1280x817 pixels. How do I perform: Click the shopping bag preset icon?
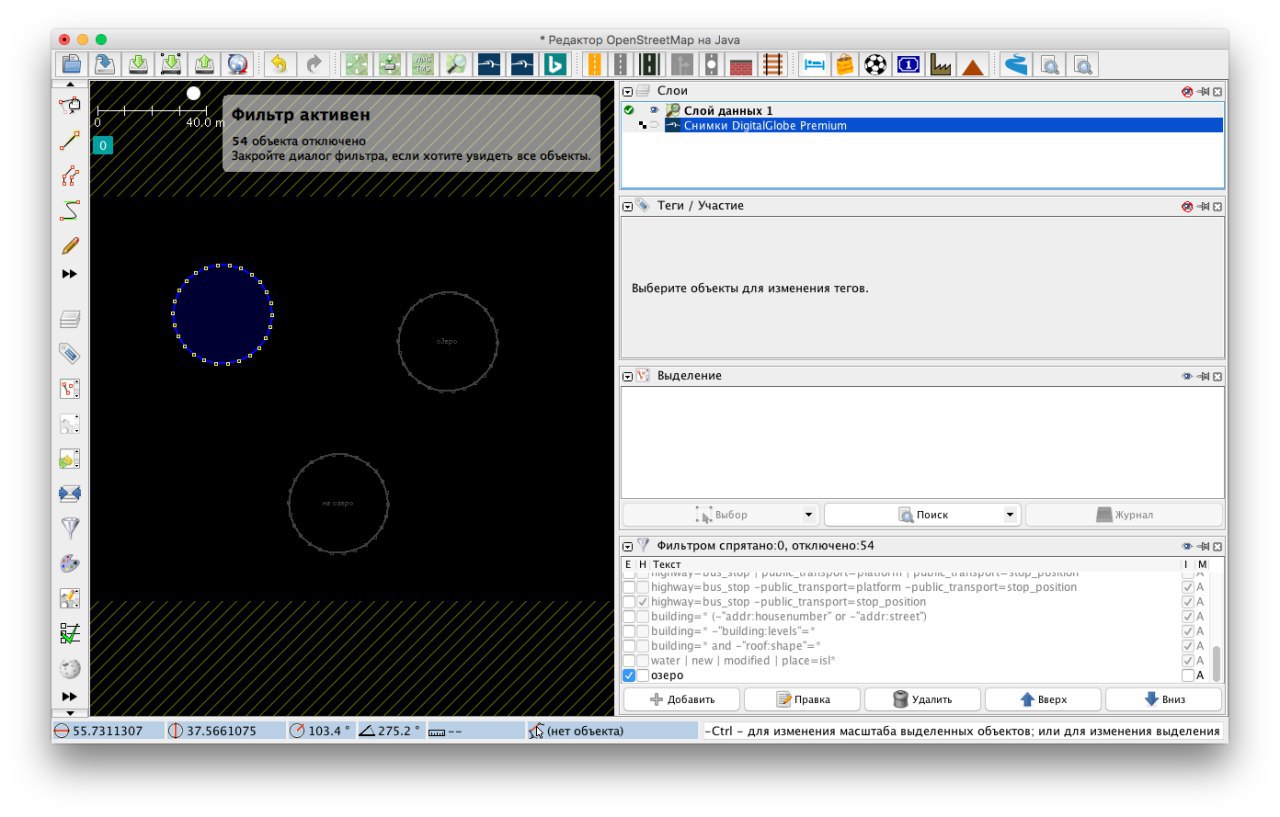click(845, 65)
